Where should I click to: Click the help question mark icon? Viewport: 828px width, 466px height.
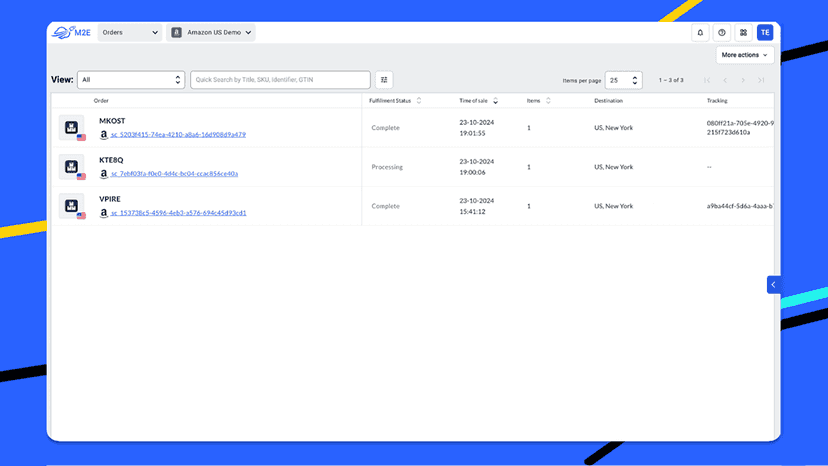722,33
